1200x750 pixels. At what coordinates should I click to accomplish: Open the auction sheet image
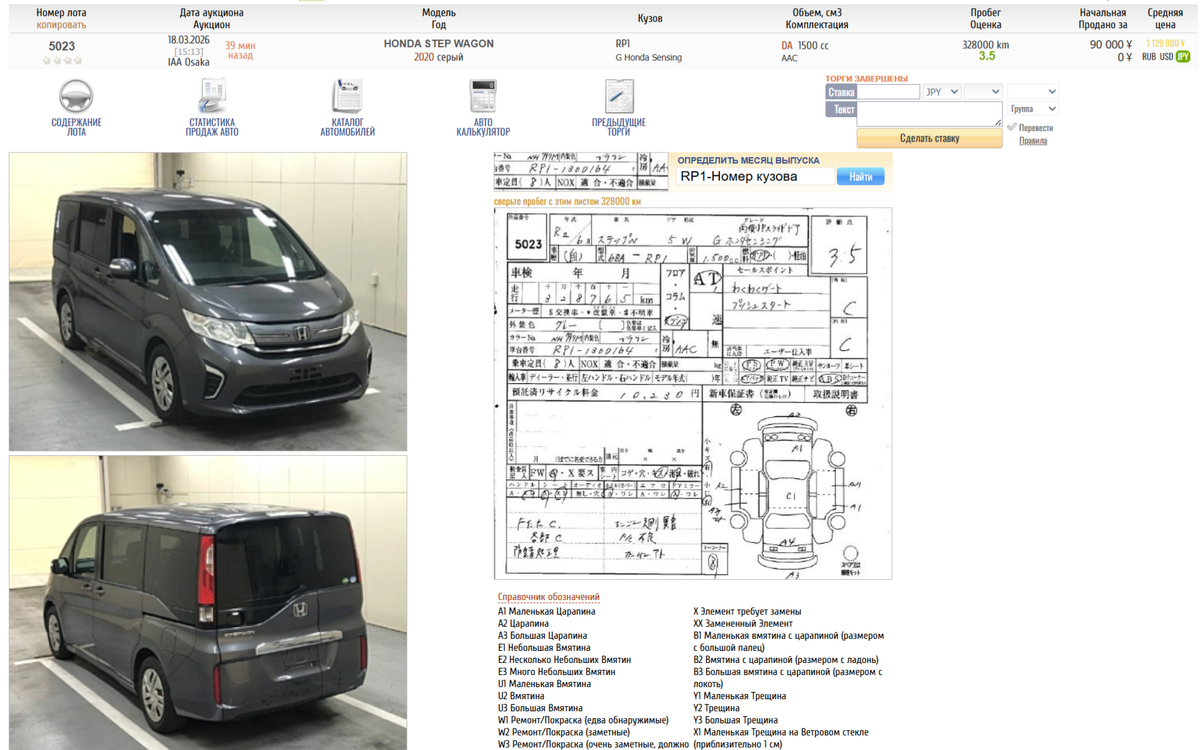[x=693, y=393]
